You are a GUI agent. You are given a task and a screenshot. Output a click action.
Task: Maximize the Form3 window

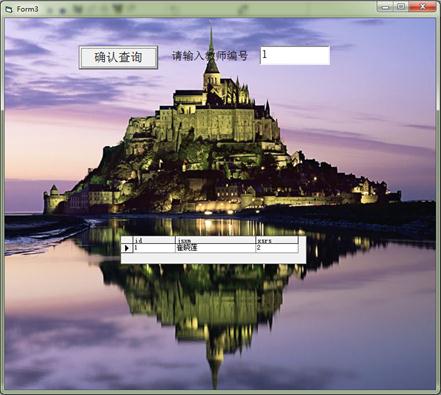coord(400,7)
